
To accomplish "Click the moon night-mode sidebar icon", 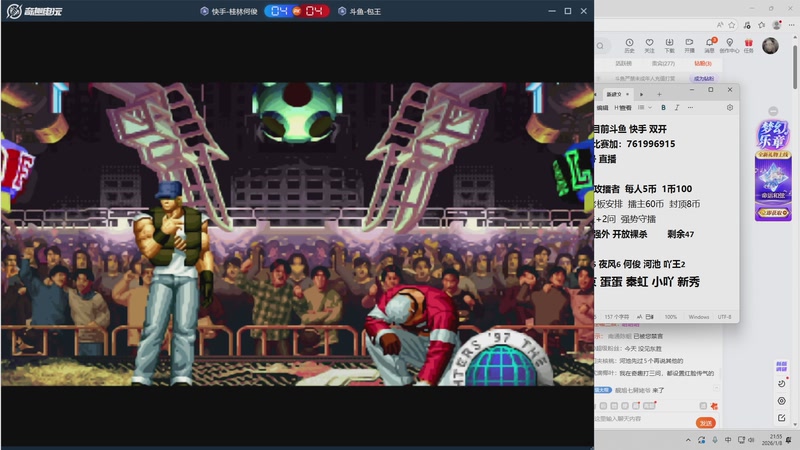I will tap(781, 383).
